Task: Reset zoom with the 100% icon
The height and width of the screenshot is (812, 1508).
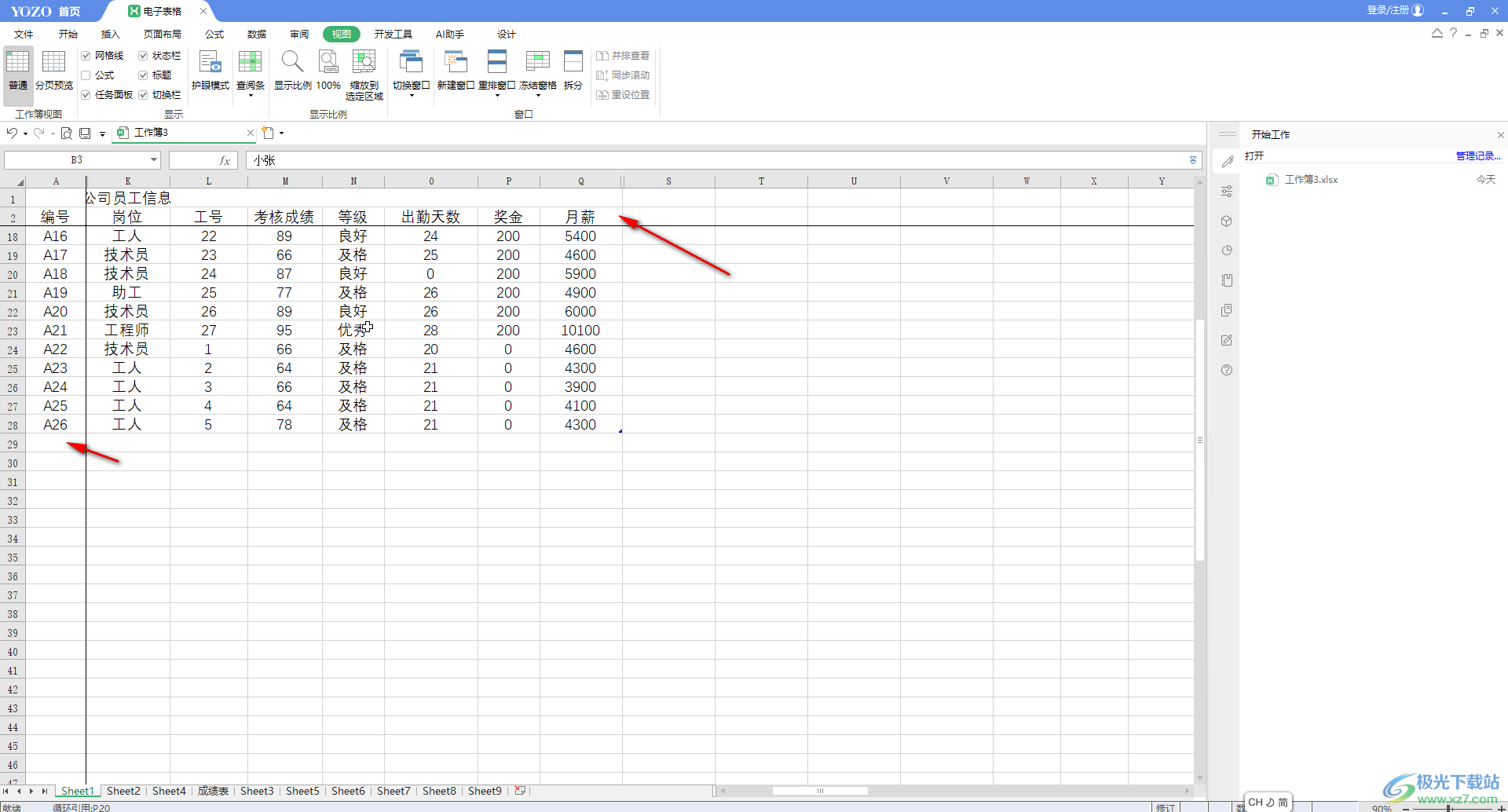Action: click(x=328, y=62)
